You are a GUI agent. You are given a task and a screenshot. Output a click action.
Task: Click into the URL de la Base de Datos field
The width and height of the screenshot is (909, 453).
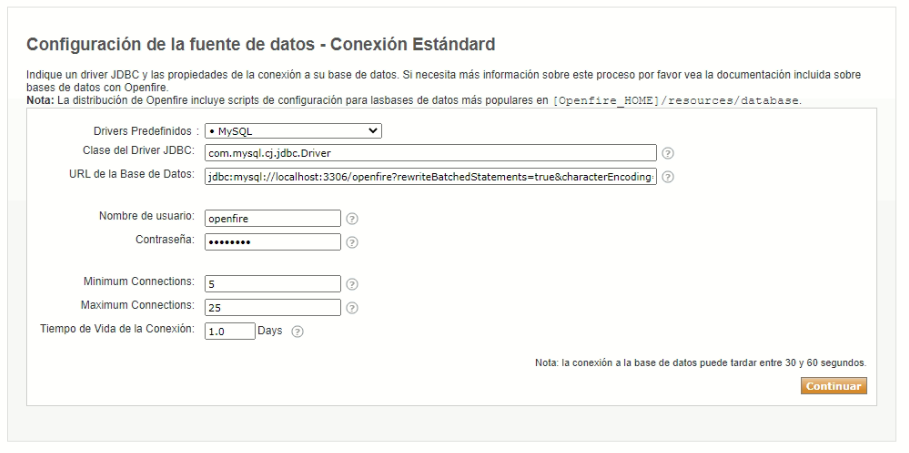430,176
